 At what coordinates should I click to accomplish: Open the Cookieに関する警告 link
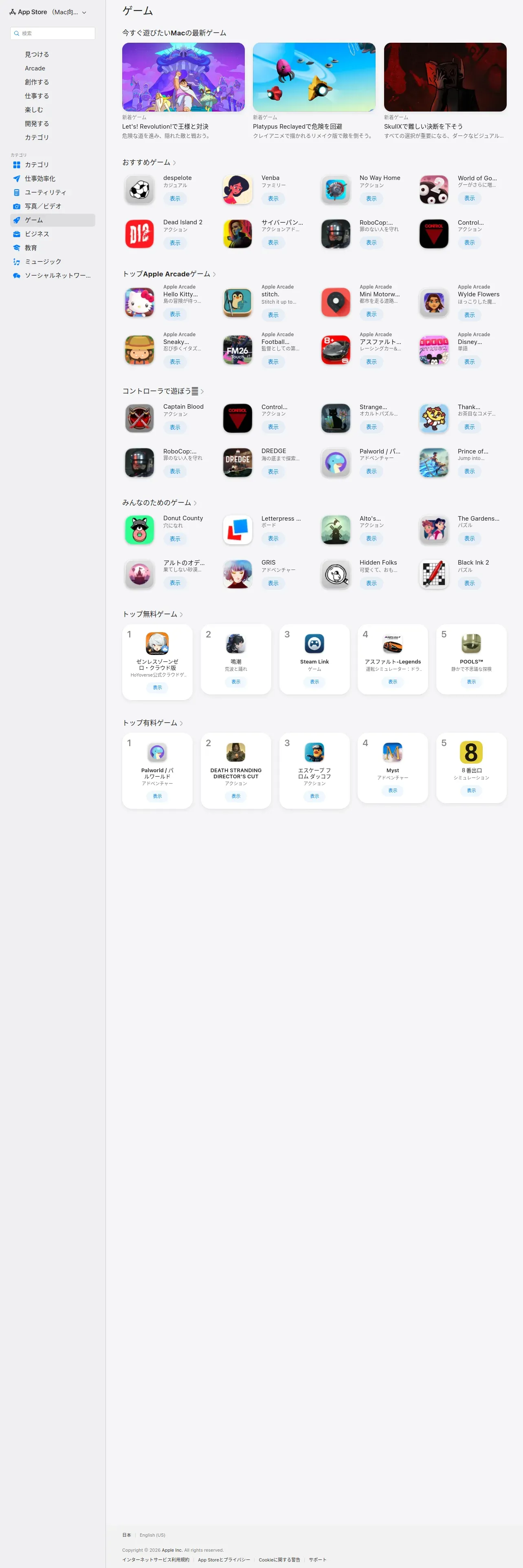point(279,1559)
